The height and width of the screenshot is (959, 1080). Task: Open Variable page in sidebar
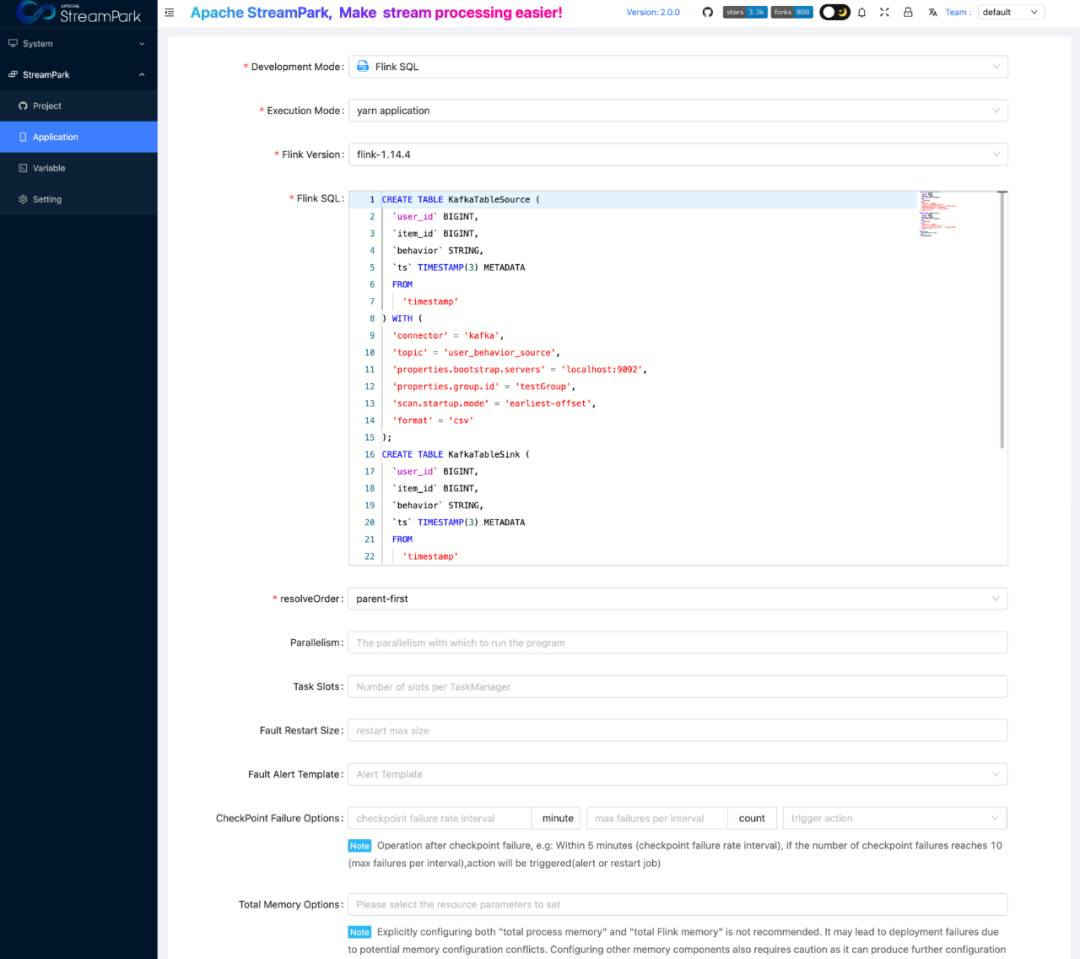tap(49, 168)
